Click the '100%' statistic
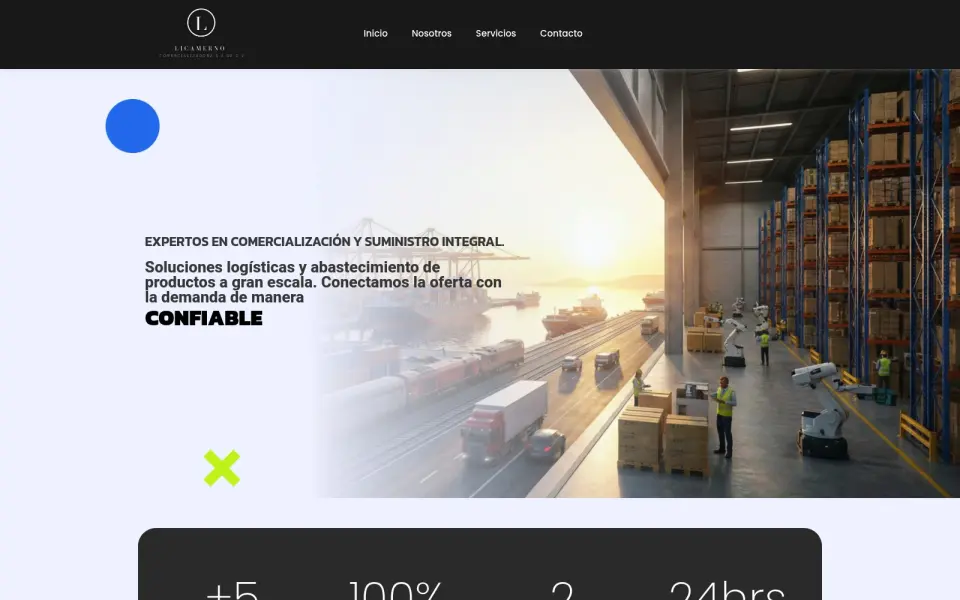 click(396, 589)
